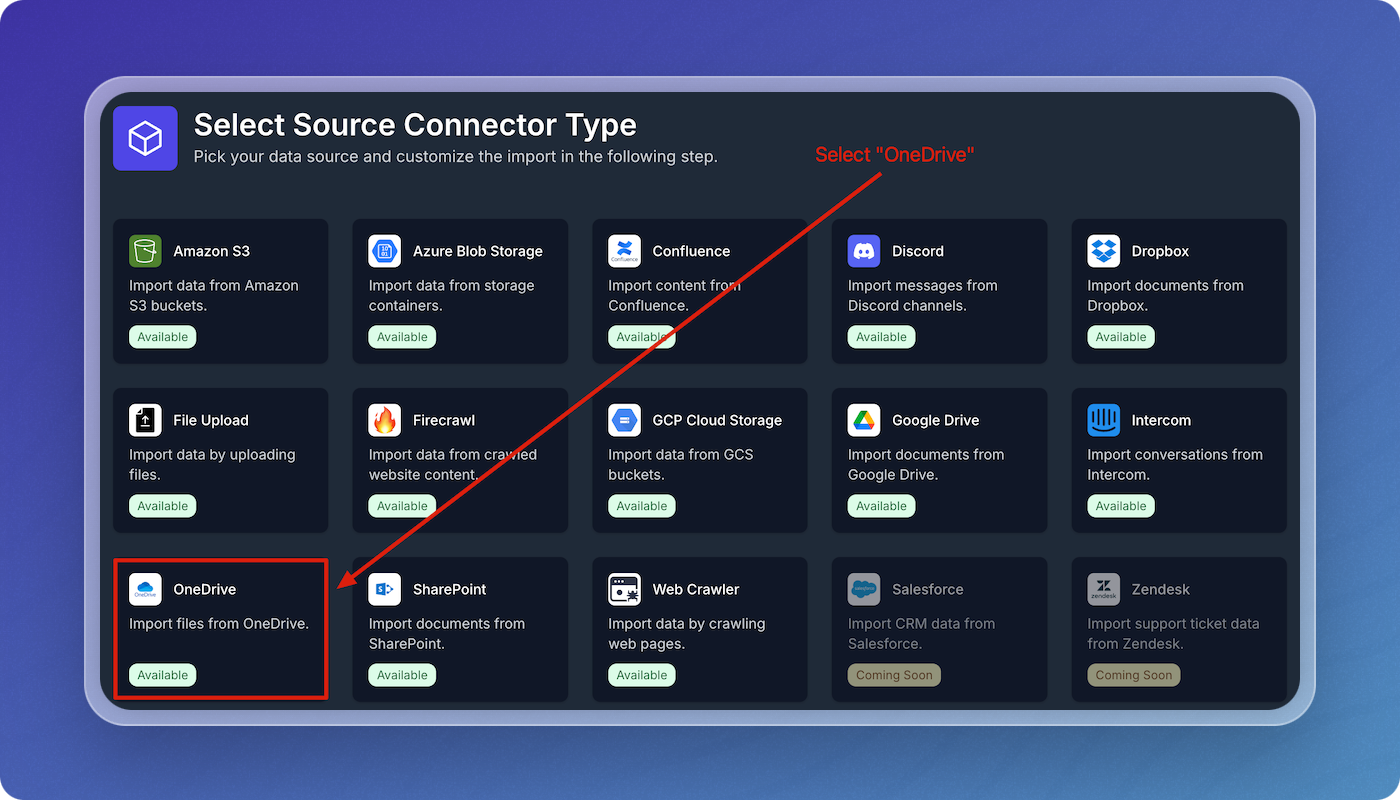This screenshot has height=800, width=1400.
Task: Select the Dropbox connector title
Action: pos(1160,251)
